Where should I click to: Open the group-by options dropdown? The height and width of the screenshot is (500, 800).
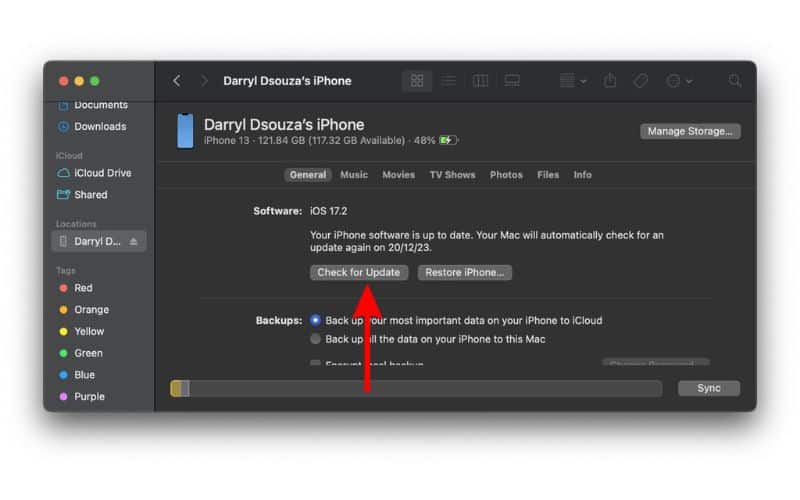tap(573, 81)
